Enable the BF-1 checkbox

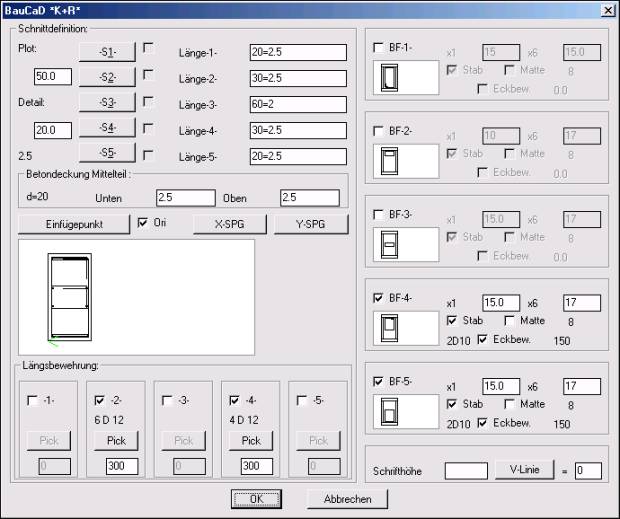point(378,47)
